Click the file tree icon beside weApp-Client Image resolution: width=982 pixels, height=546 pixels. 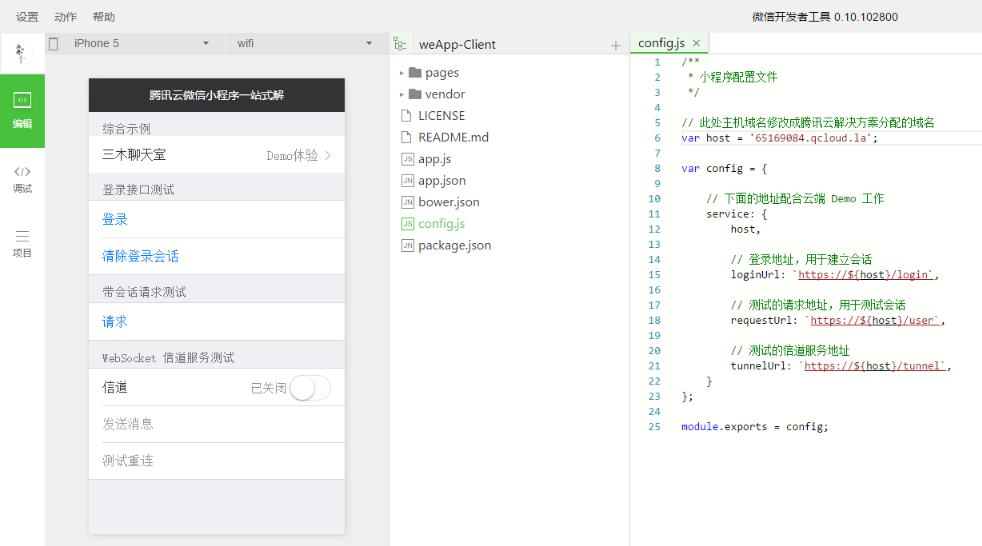point(400,44)
